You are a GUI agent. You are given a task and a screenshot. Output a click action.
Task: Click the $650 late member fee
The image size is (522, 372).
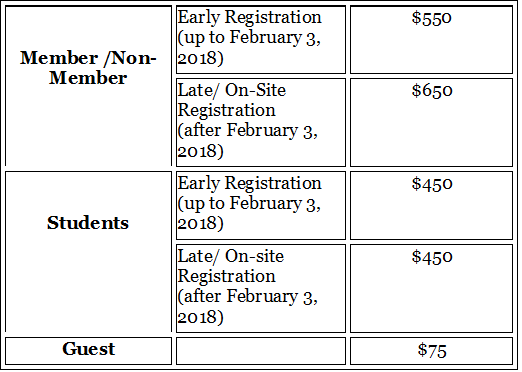tap(432, 90)
